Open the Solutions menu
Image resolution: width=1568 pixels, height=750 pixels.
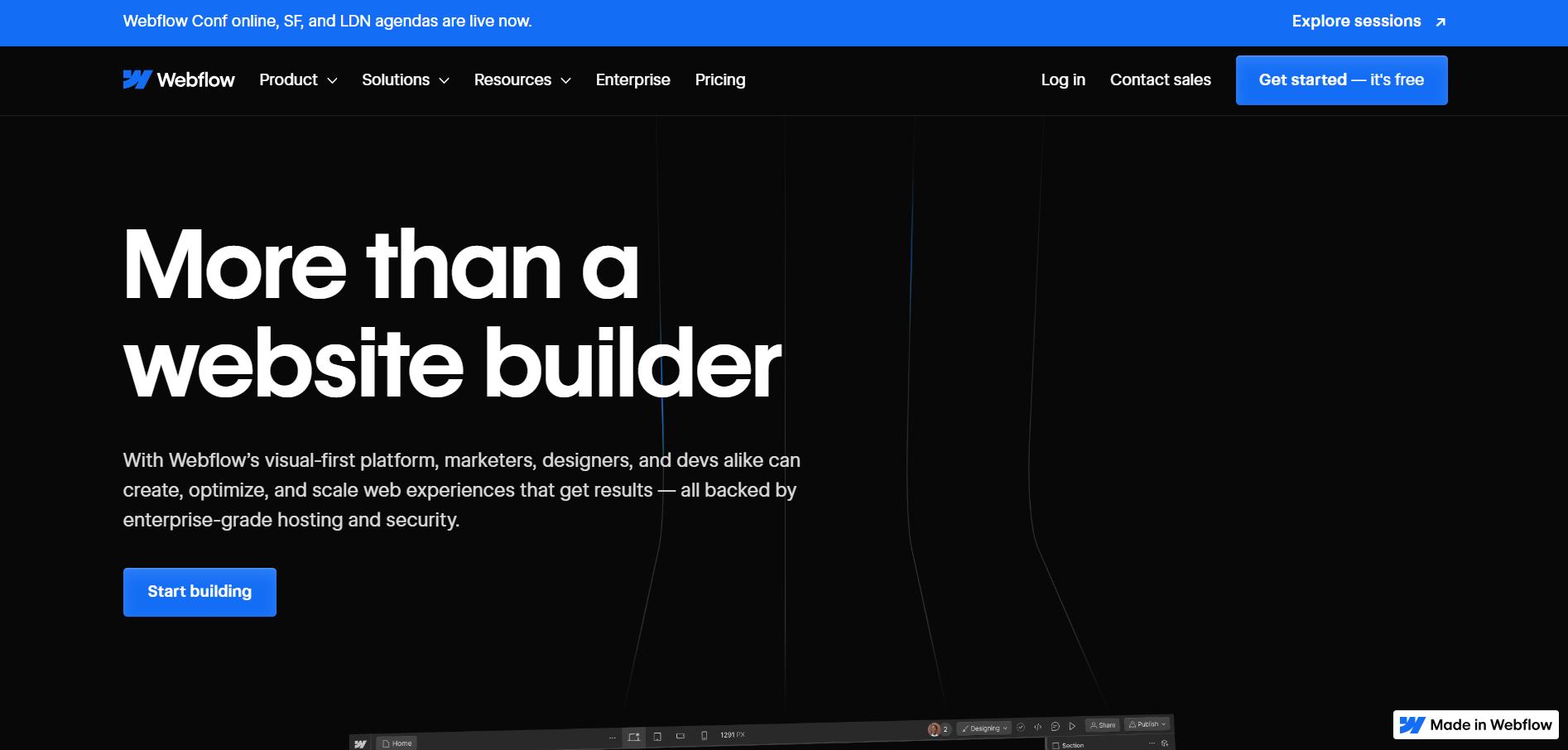[x=406, y=79]
